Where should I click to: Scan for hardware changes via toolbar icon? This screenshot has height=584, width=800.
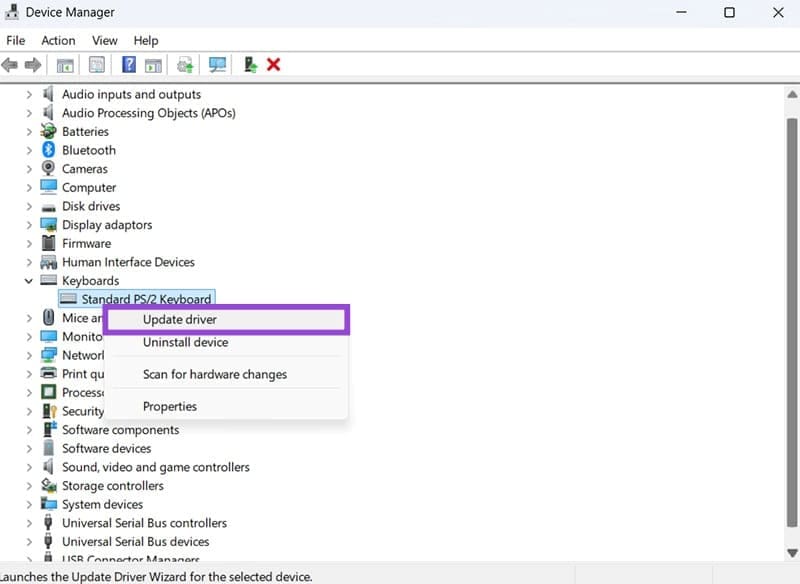tap(216, 64)
